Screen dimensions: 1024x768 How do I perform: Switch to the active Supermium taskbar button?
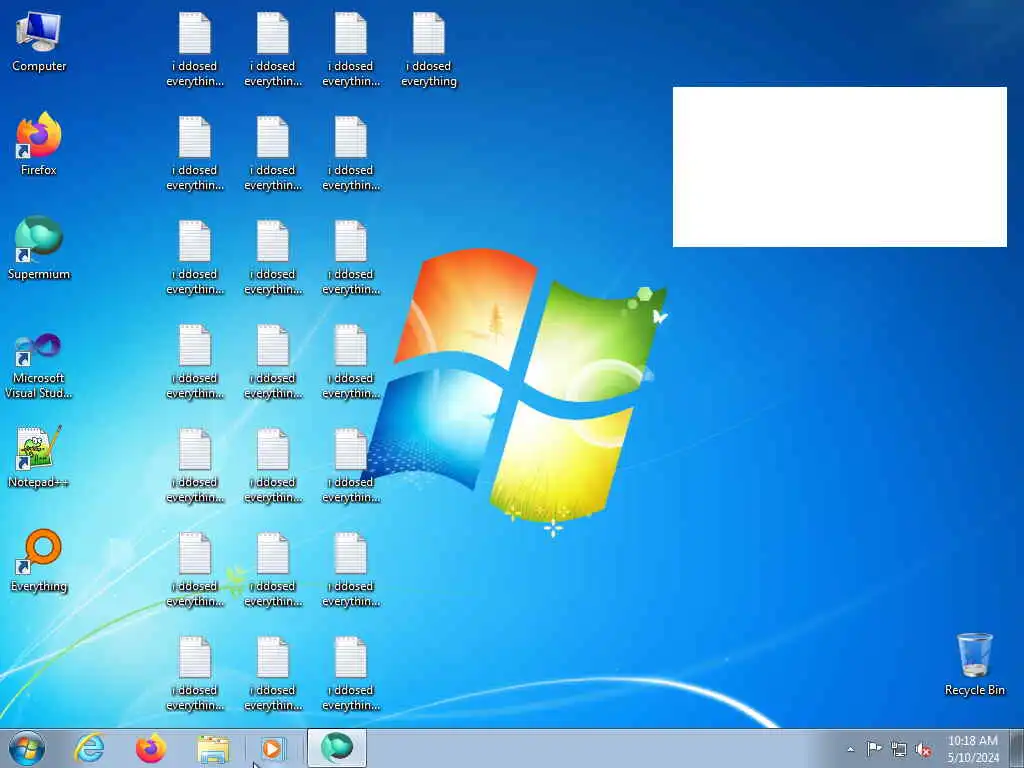pyautogui.click(x=337, y=748)
